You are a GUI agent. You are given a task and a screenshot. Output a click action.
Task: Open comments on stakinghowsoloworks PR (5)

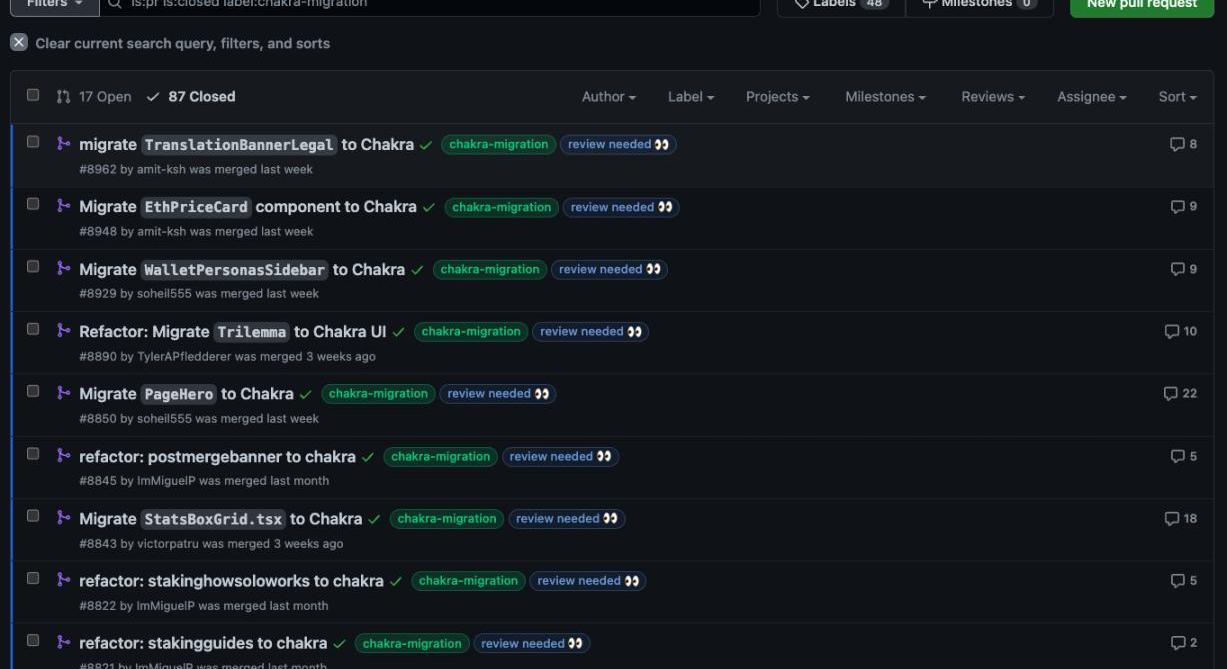coord(1183,581)
